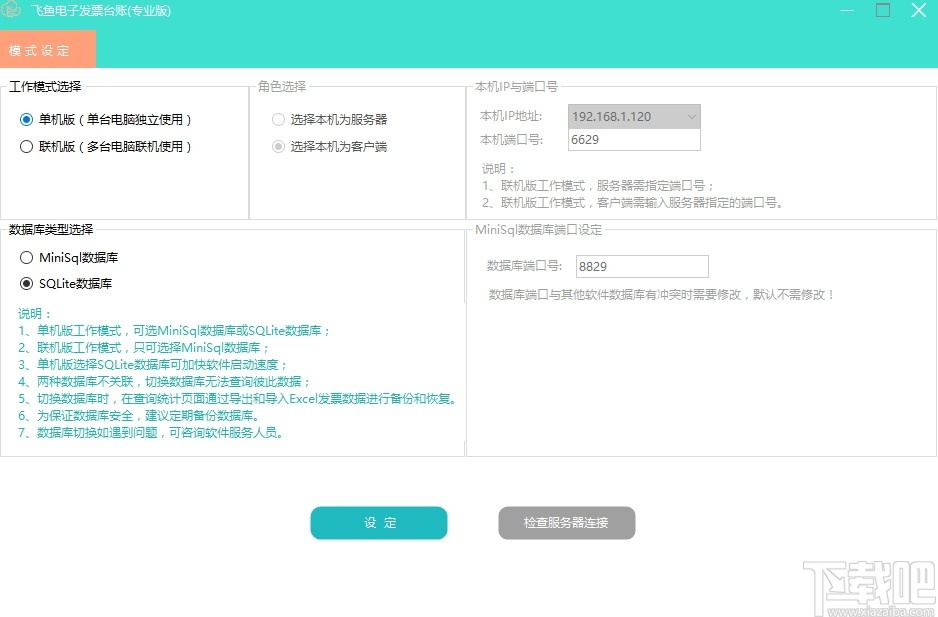Viewport: 938px width, 617px height.
Task: Click the IP address combo box showing 192.168.1.120
Action: point(630,117)
